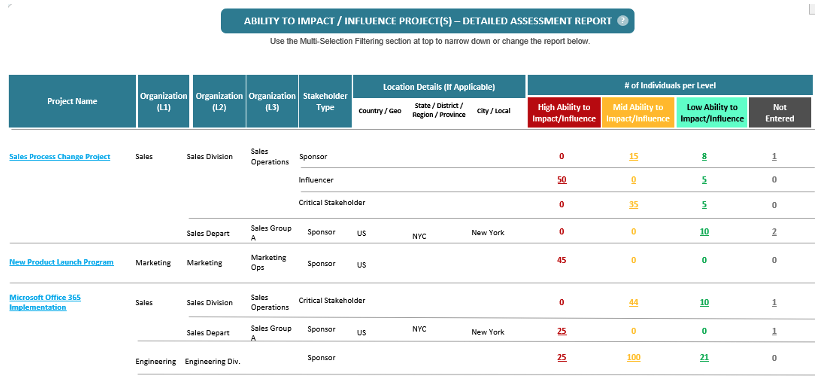
Task: Select the Engineering cell under Organization (L1)
Action: (155, 361)
